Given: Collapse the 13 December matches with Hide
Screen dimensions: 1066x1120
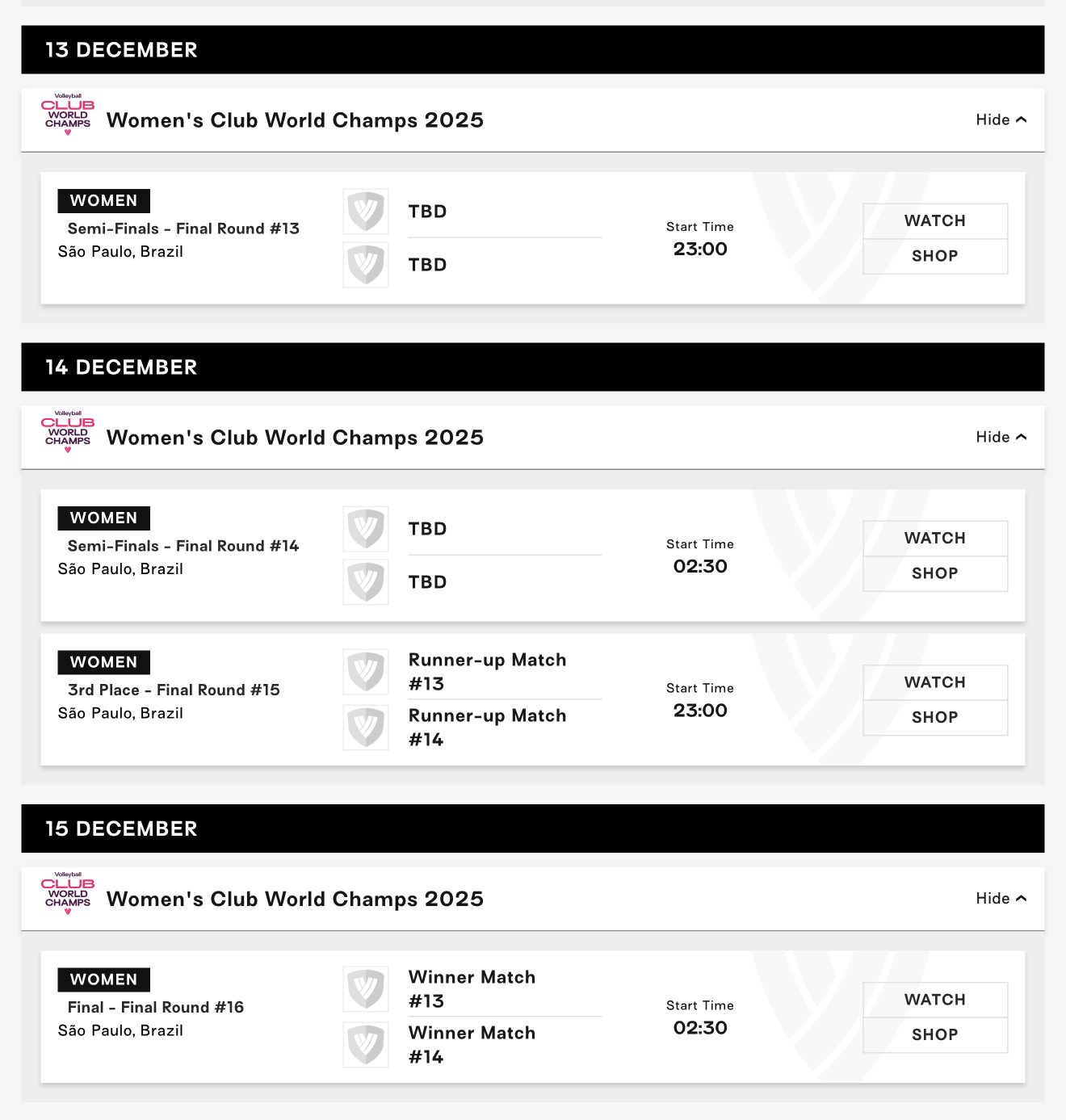Looking at the screenshot, I should click(1001, 120).
